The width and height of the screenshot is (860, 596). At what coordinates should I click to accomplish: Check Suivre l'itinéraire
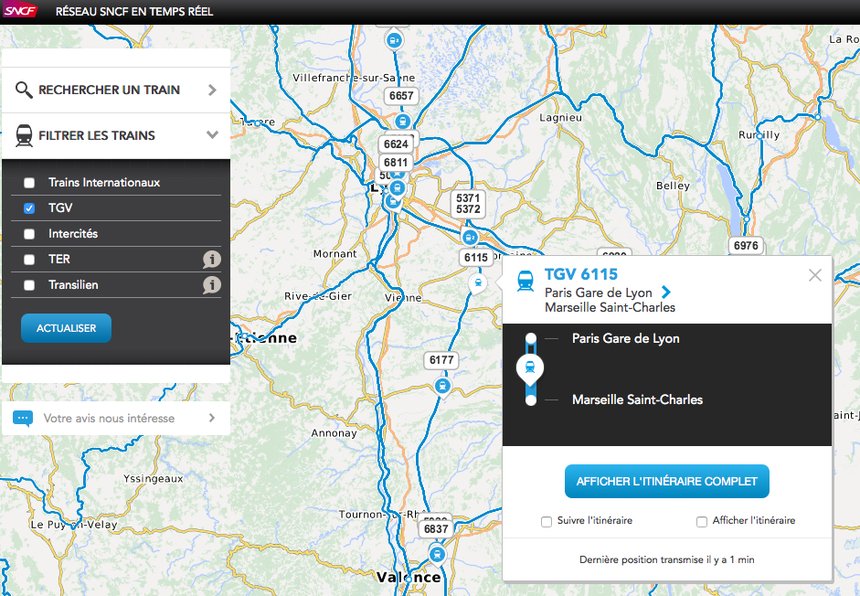[x=546, y=521]
